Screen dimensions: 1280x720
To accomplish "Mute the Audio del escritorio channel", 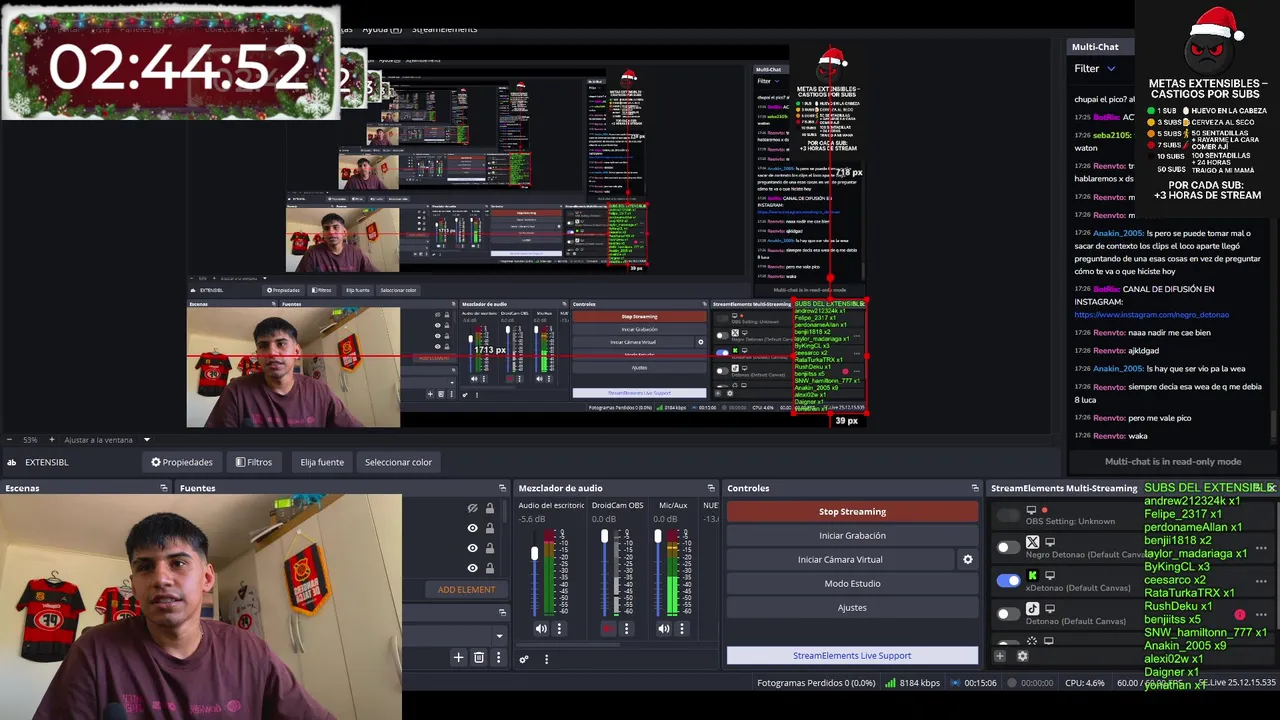I will point(541,629).
